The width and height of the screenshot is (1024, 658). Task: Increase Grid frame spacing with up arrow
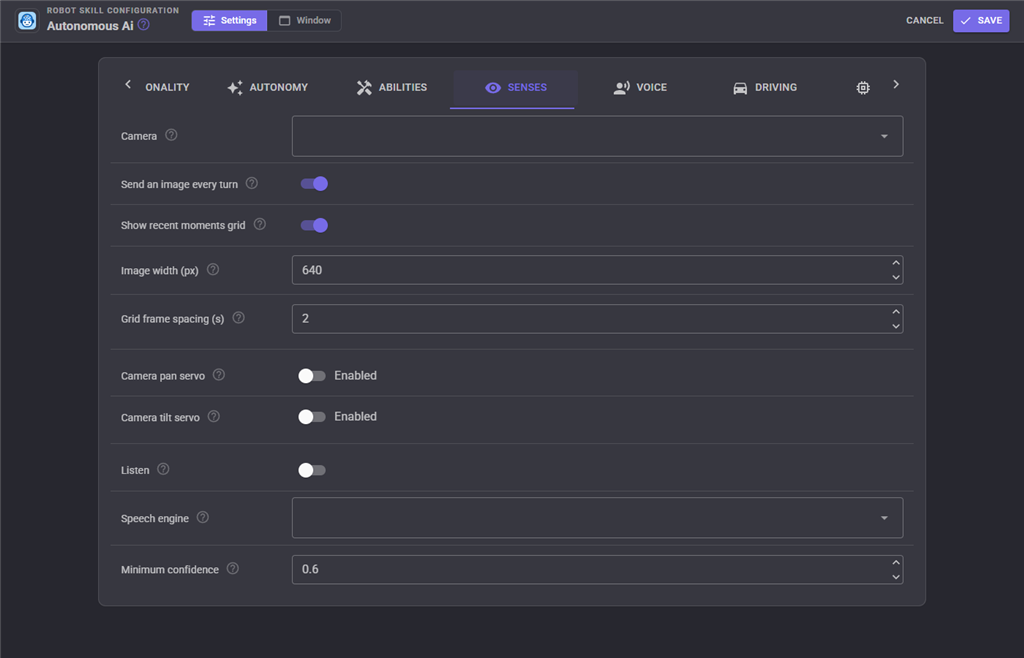[895, 312]
